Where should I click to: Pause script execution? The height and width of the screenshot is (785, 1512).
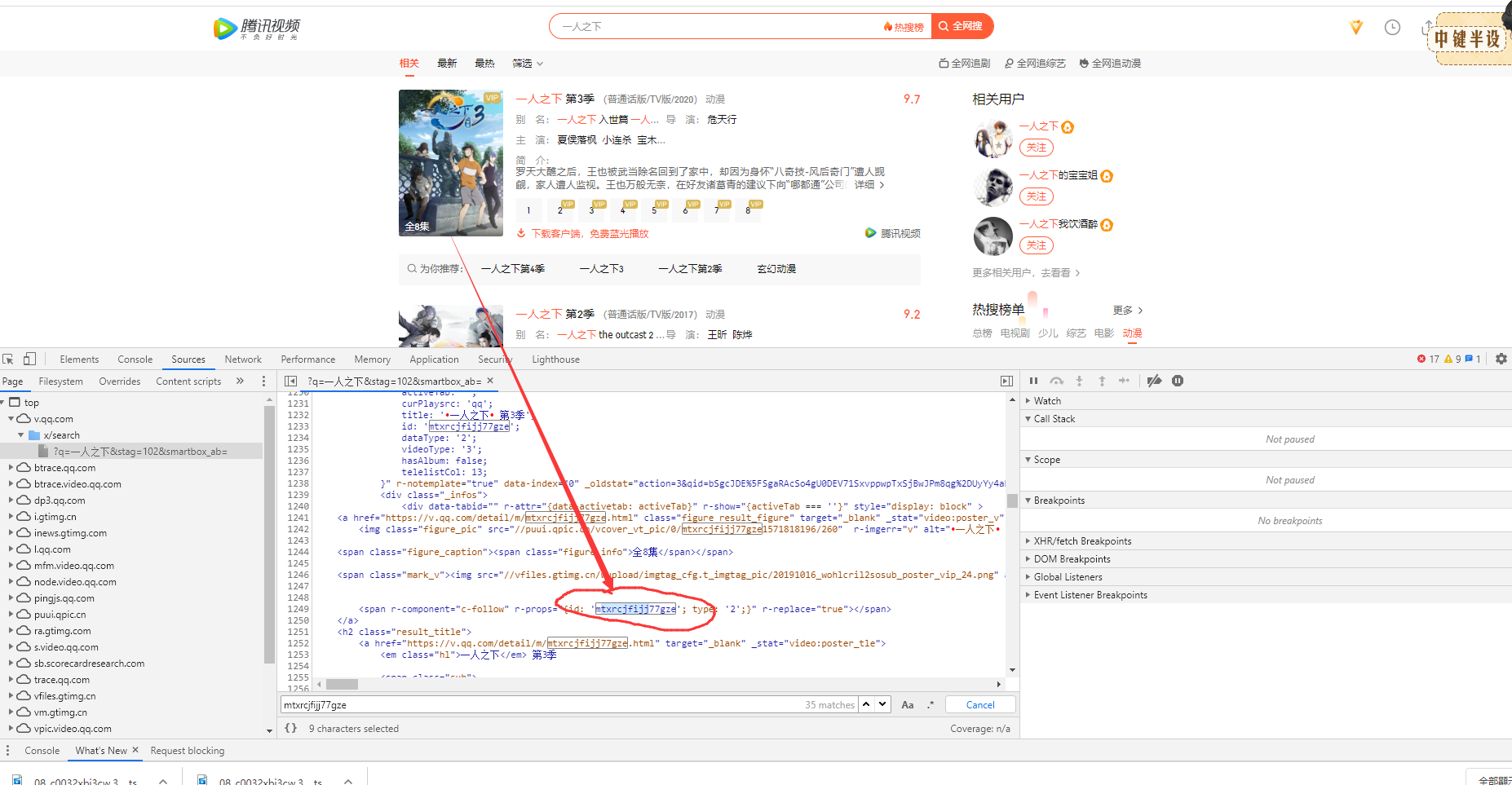[1033, 381]
